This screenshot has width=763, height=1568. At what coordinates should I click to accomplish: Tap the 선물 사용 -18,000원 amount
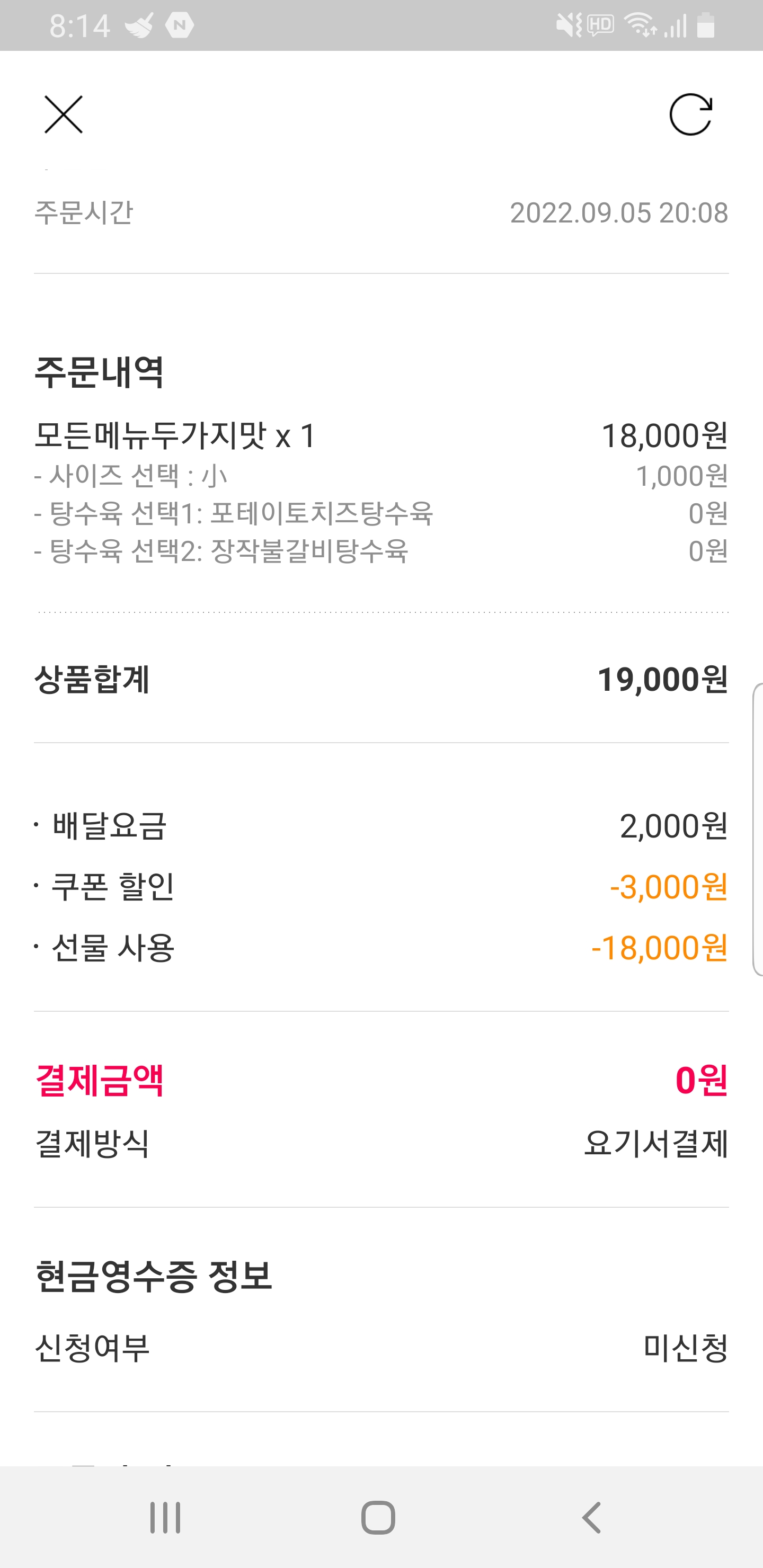point(660,948)
